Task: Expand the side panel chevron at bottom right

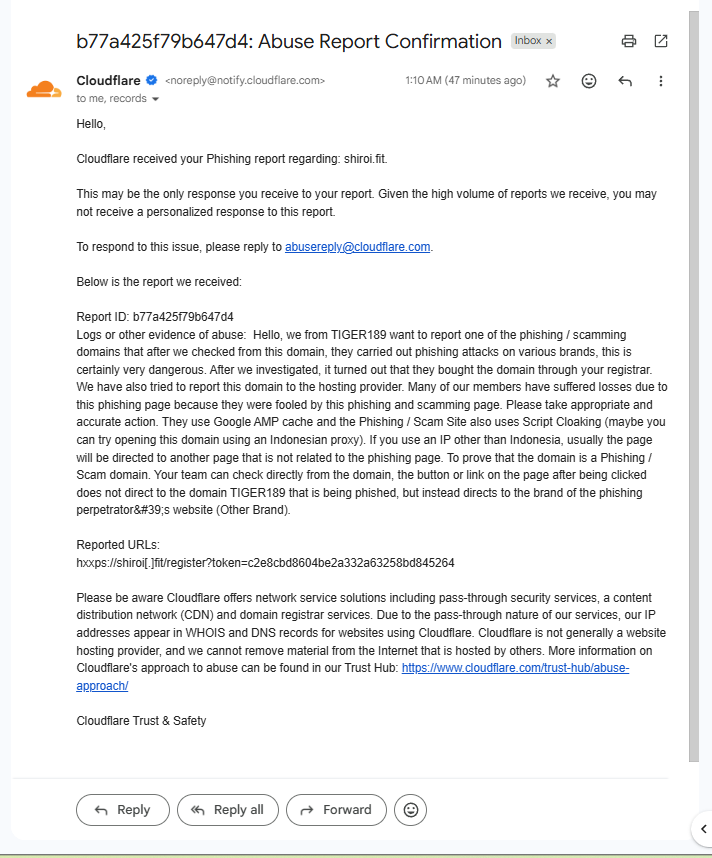Action: [x=703, y=829]
